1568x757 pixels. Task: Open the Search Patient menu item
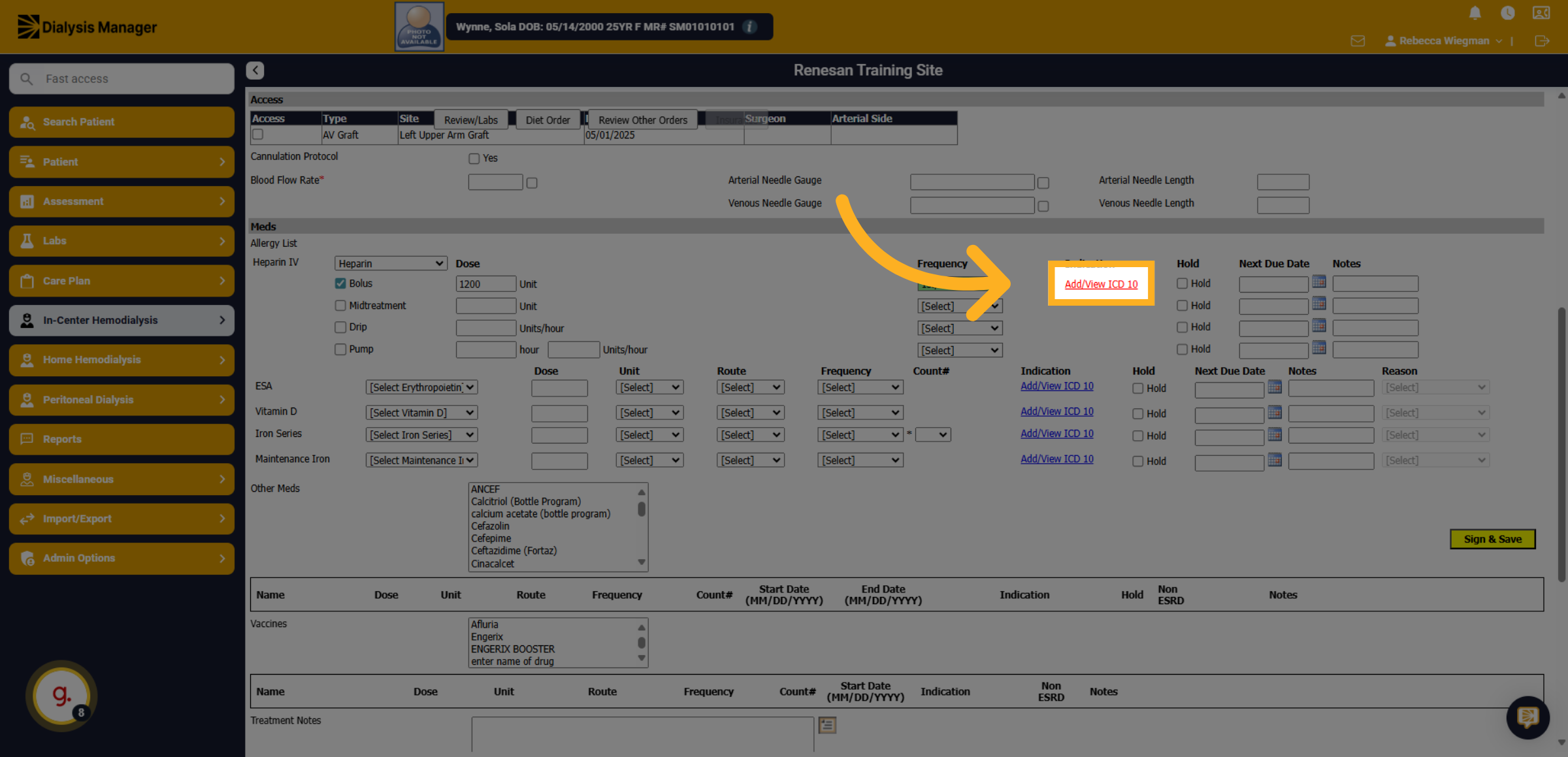click(x=122, y=122)
